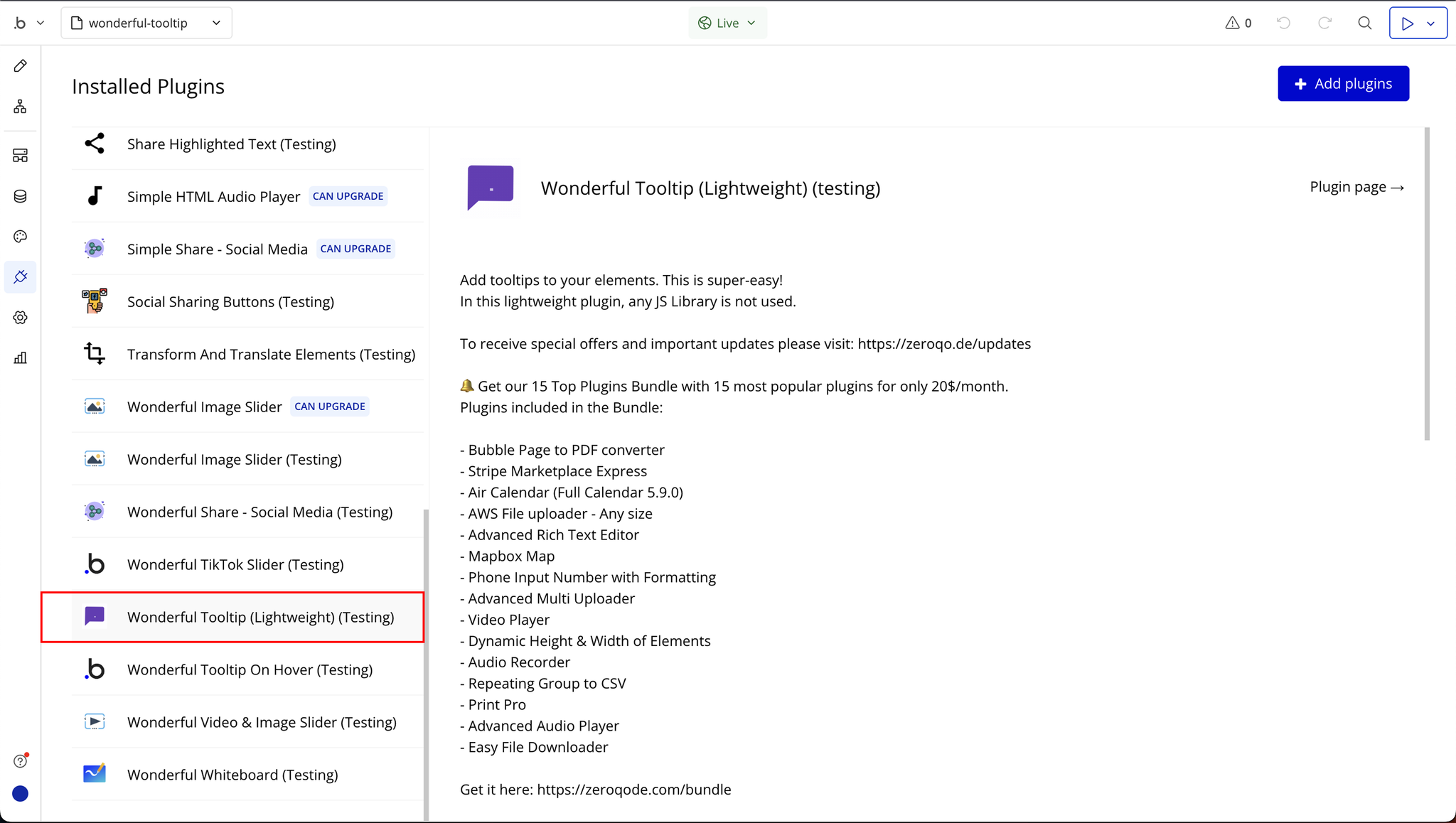The image size is (1456, 823).
Task: Select Transform And Translate Elements (Testing)
Action: tap(247, 354)
